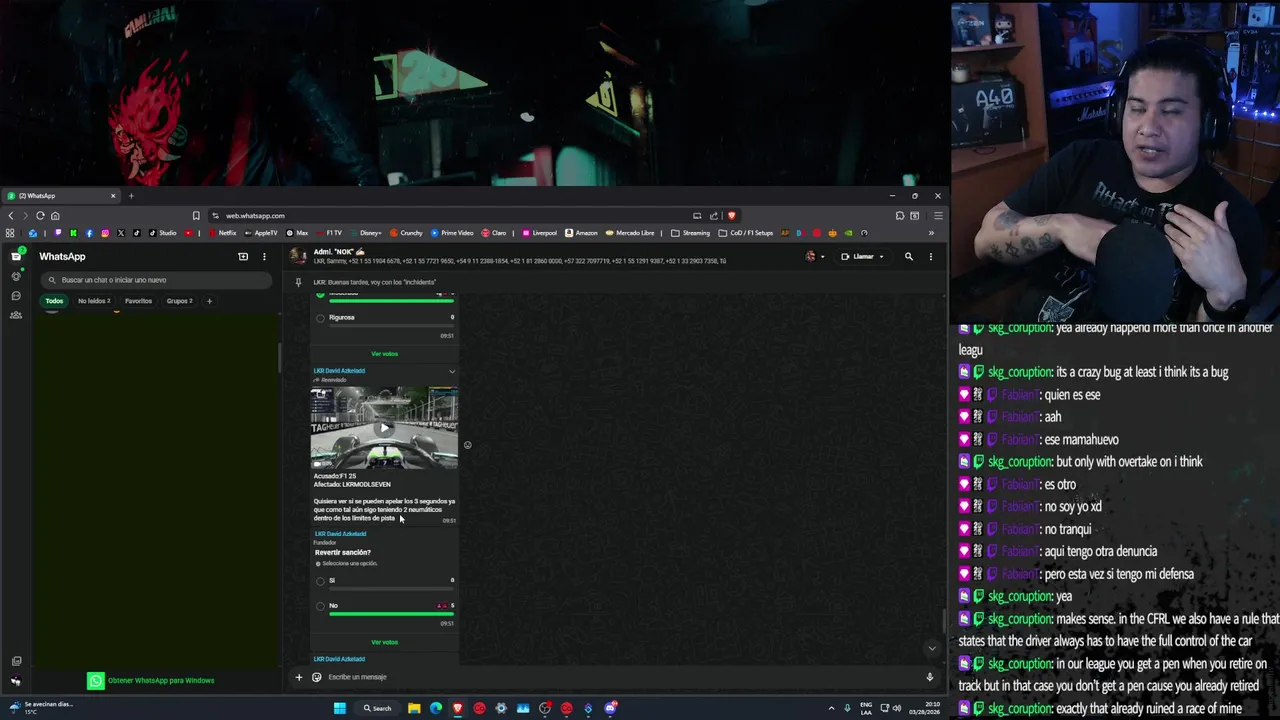Open the CoD / F1 Setups bookmark folder

(746, 233)
